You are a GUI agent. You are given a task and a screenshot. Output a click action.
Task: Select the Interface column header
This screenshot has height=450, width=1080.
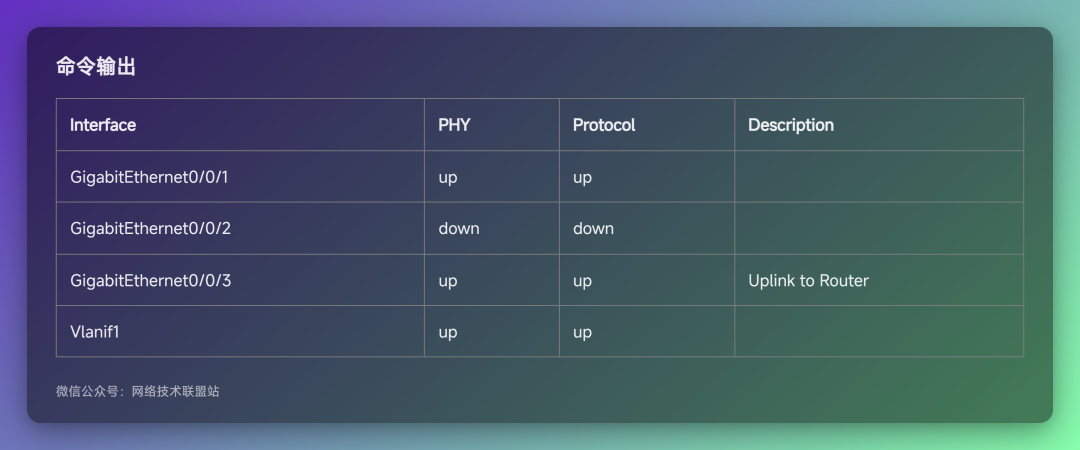point(103,125)
